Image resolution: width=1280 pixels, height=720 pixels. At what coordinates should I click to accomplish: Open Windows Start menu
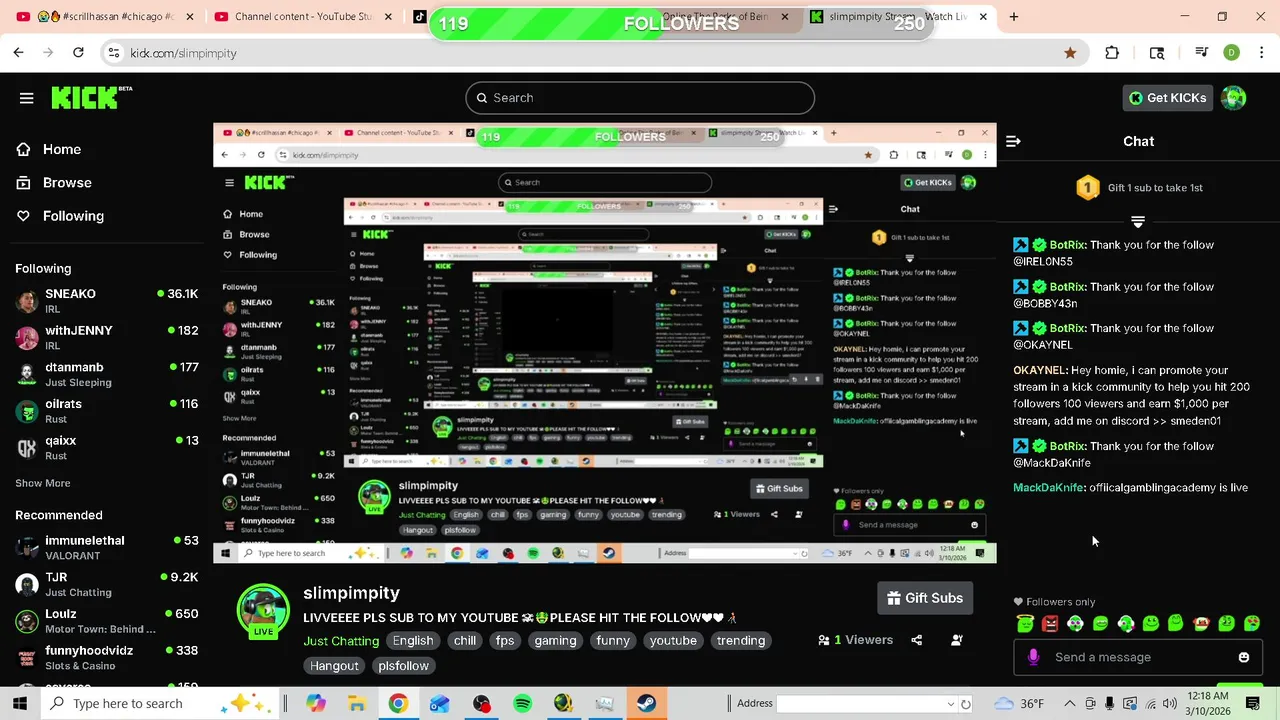(x=19, y=704)
